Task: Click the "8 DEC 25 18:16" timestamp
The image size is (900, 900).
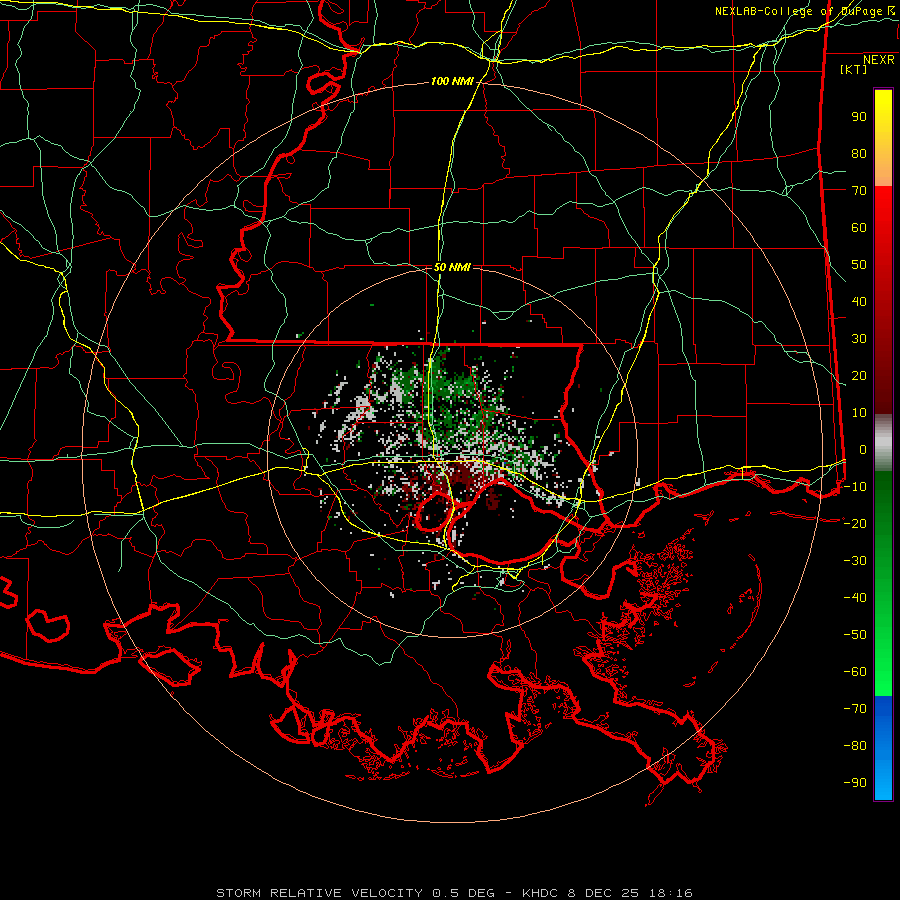Action: (630, 893)
